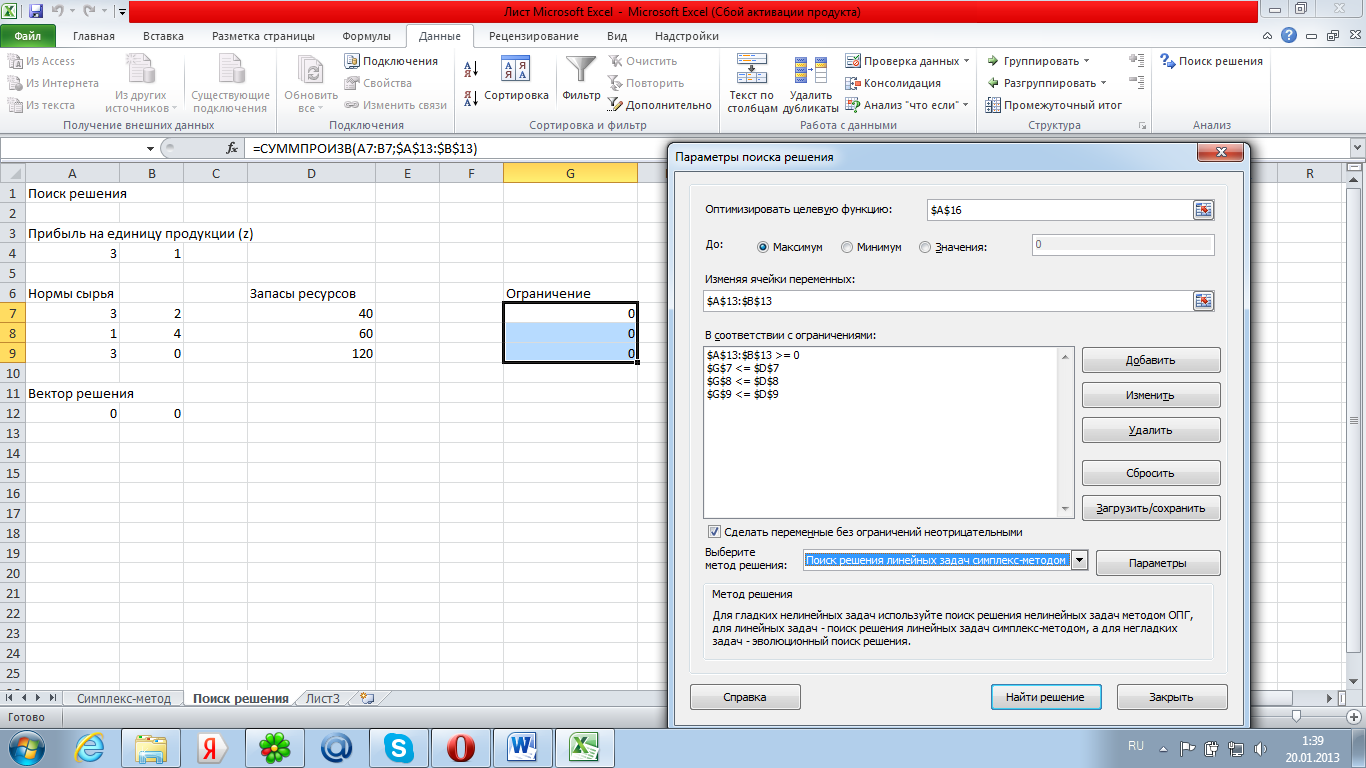This screenshot has height=768, width=1366.
Task: Select the Максимум radio button
Action: pyautogui.click(x=763, y=247)
